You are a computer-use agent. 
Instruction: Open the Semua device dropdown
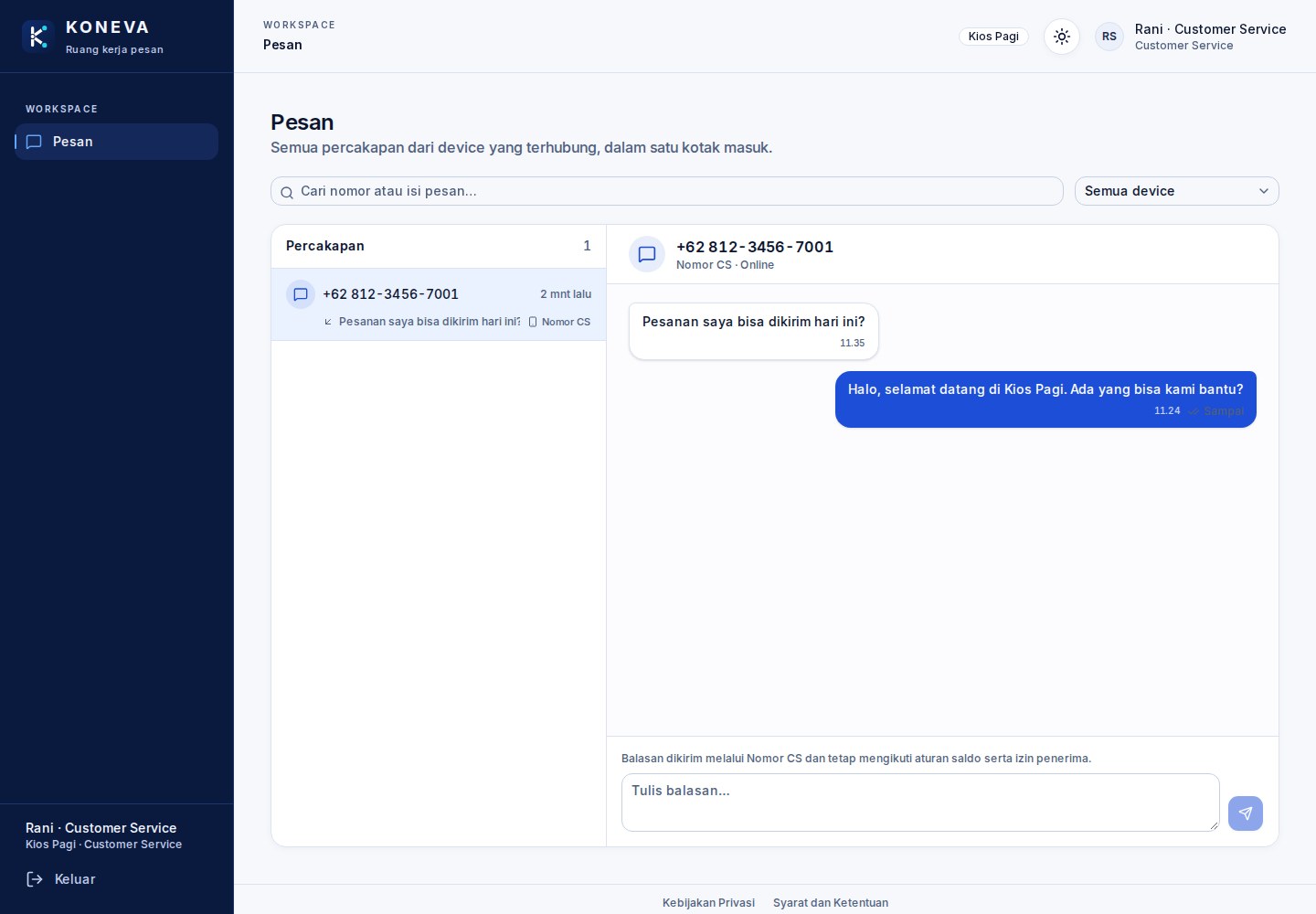pos(1177,191)
